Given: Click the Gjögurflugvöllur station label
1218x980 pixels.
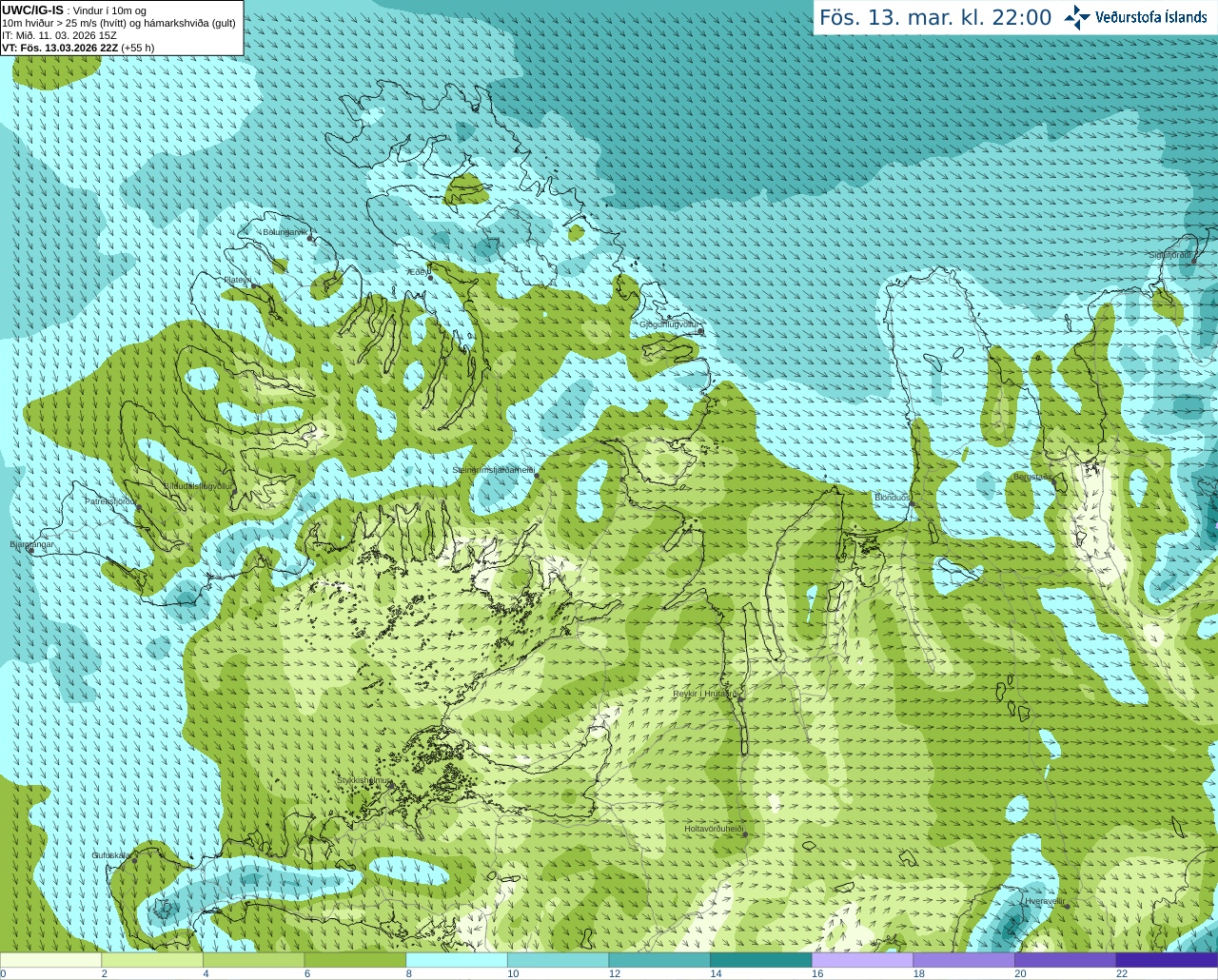Looking at the screenshot, I should click(x=668, y=324).
